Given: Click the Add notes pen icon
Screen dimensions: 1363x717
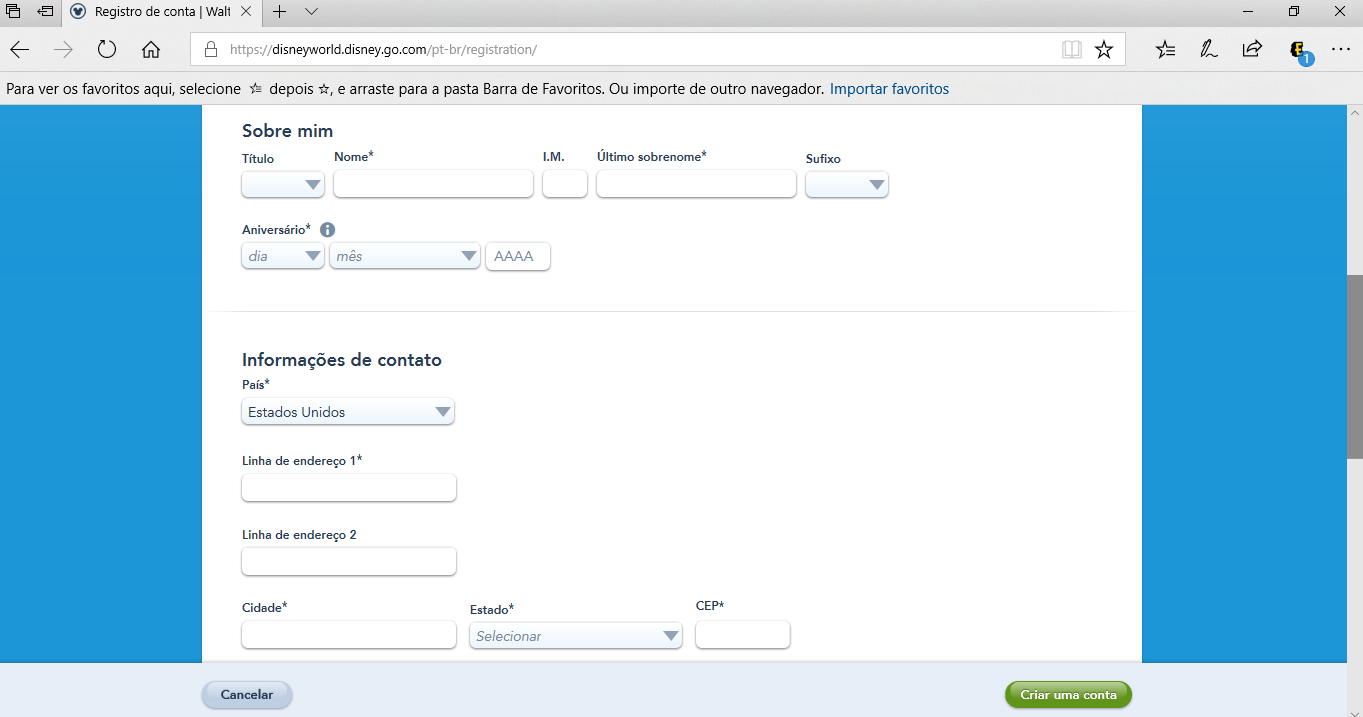Looking at the screenshot, I should pos(1208,49).
